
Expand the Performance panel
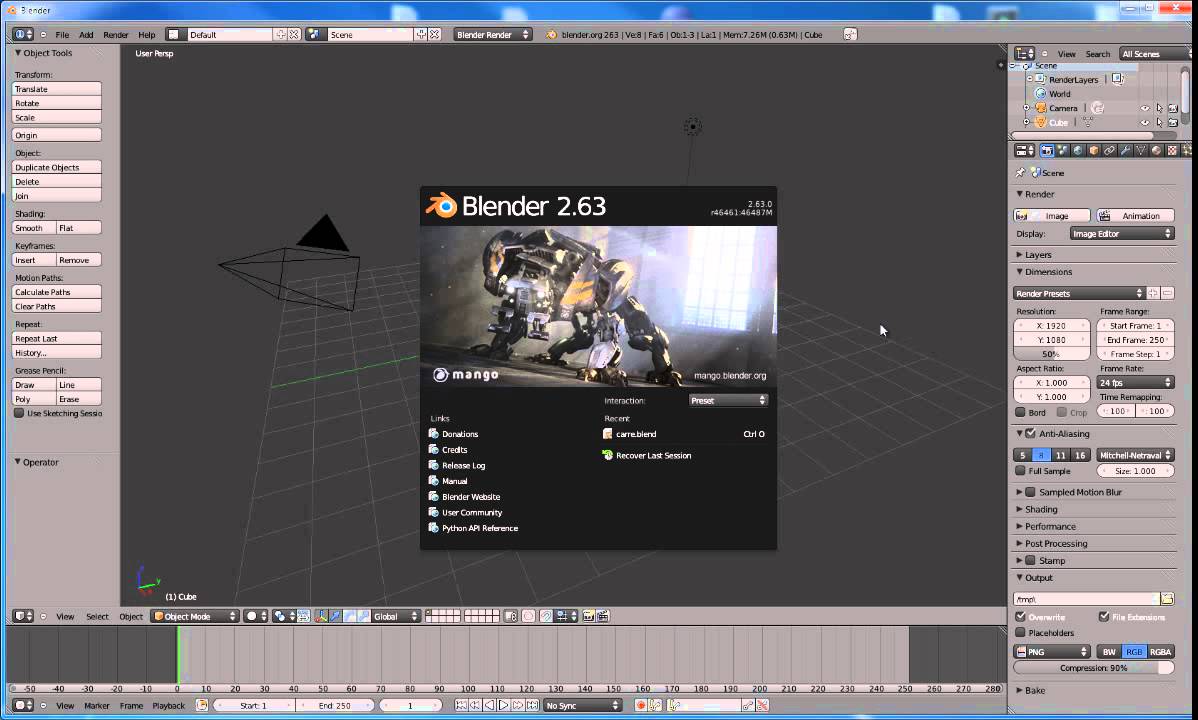pyautogui.click(x=1049, y=527)
